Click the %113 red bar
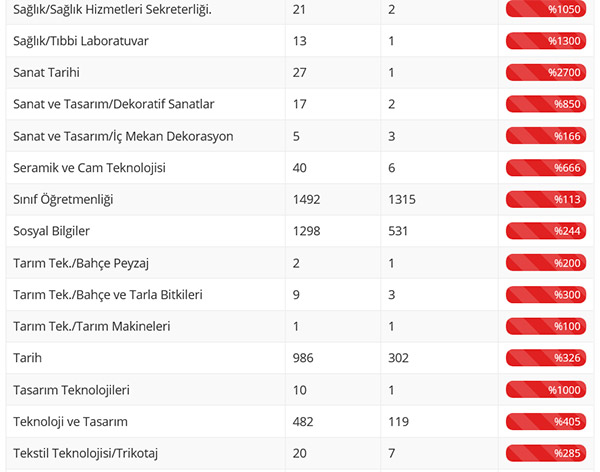Image resolution: width=600 pixels, height=472 pixels. (x=546, y=199)
